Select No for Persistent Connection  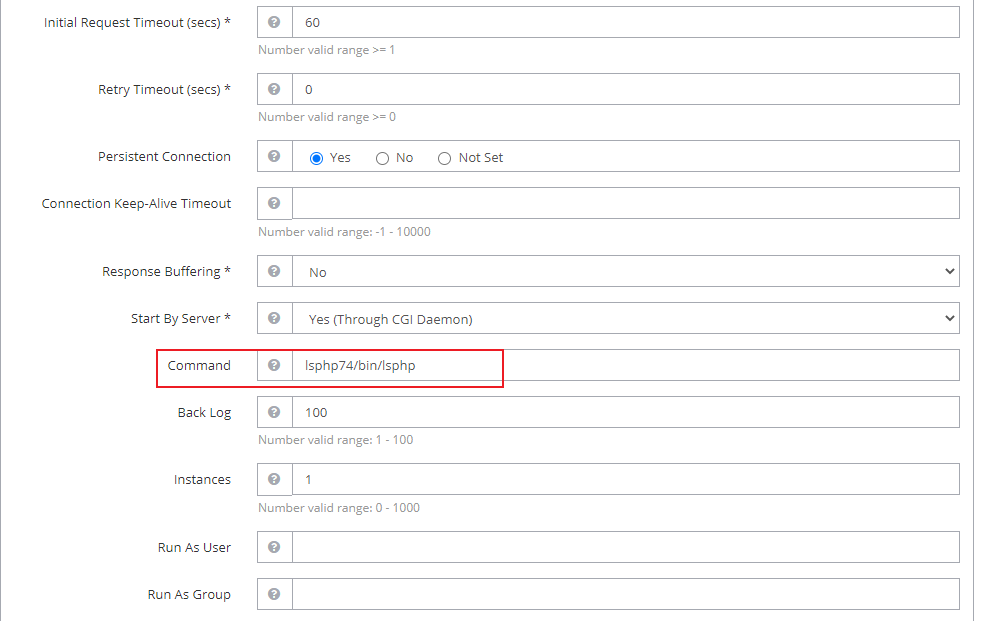pyautogui.click(x=382, y=158)
